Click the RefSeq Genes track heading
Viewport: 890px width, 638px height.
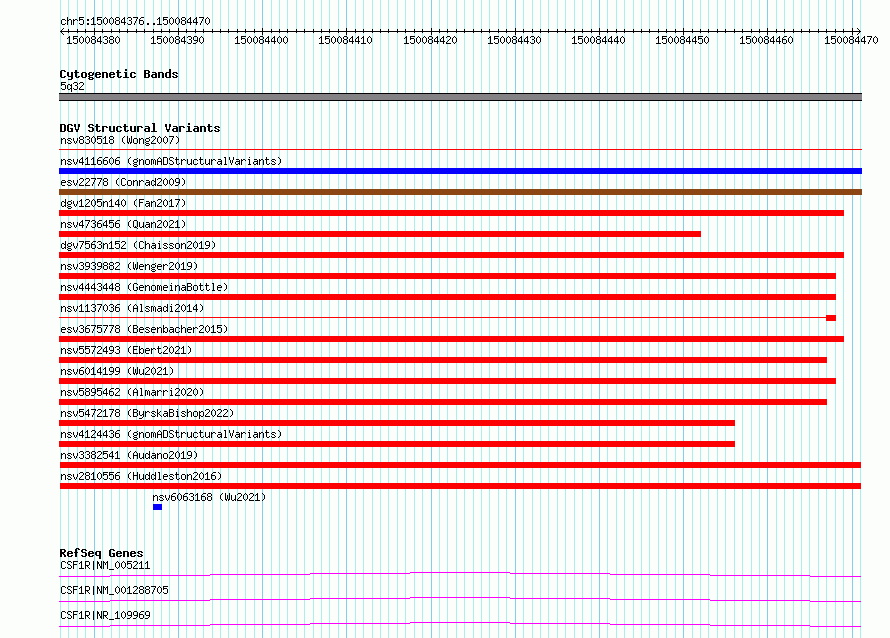(x=101, y=553)
